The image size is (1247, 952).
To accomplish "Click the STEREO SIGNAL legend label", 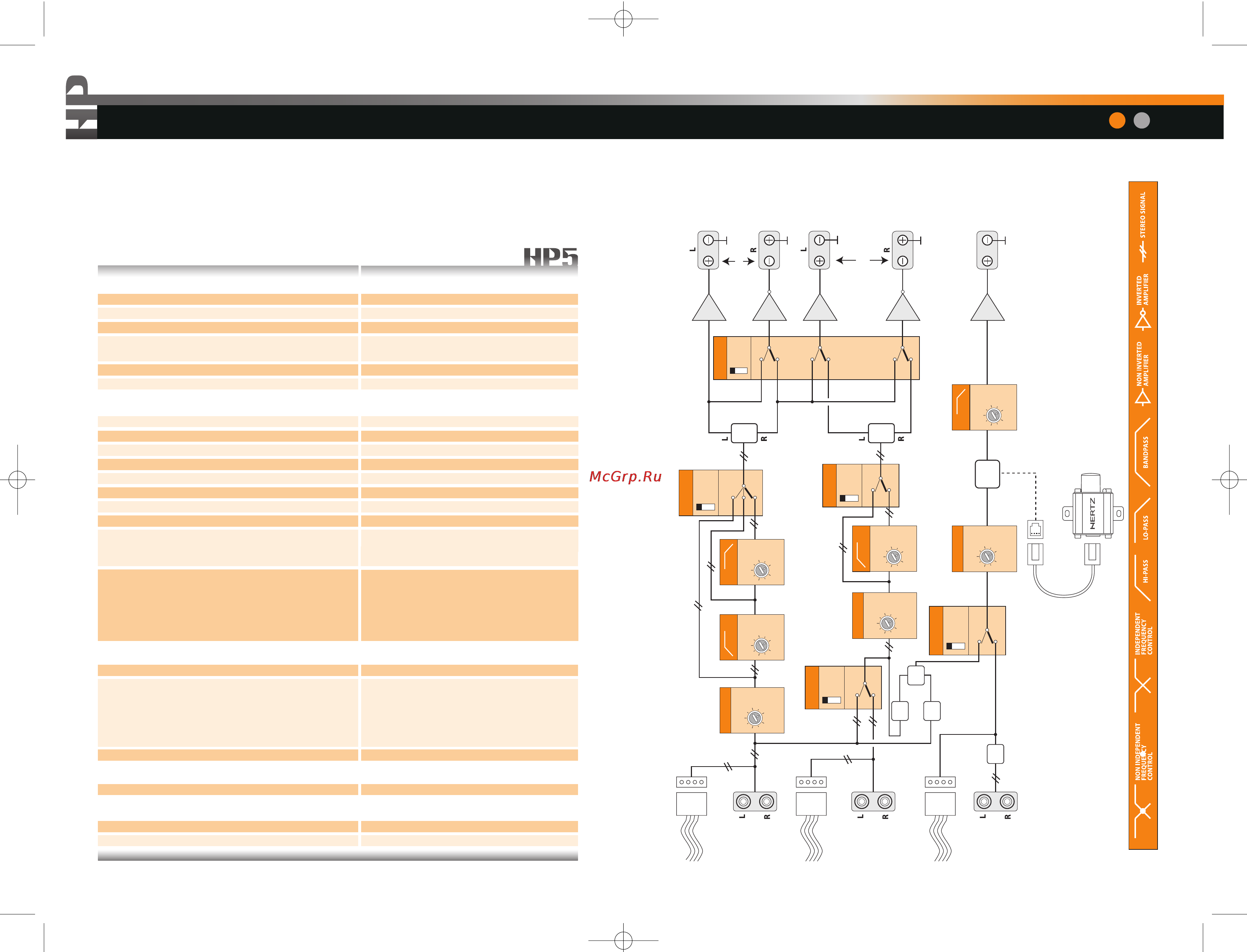I will tap(1143, 214).
